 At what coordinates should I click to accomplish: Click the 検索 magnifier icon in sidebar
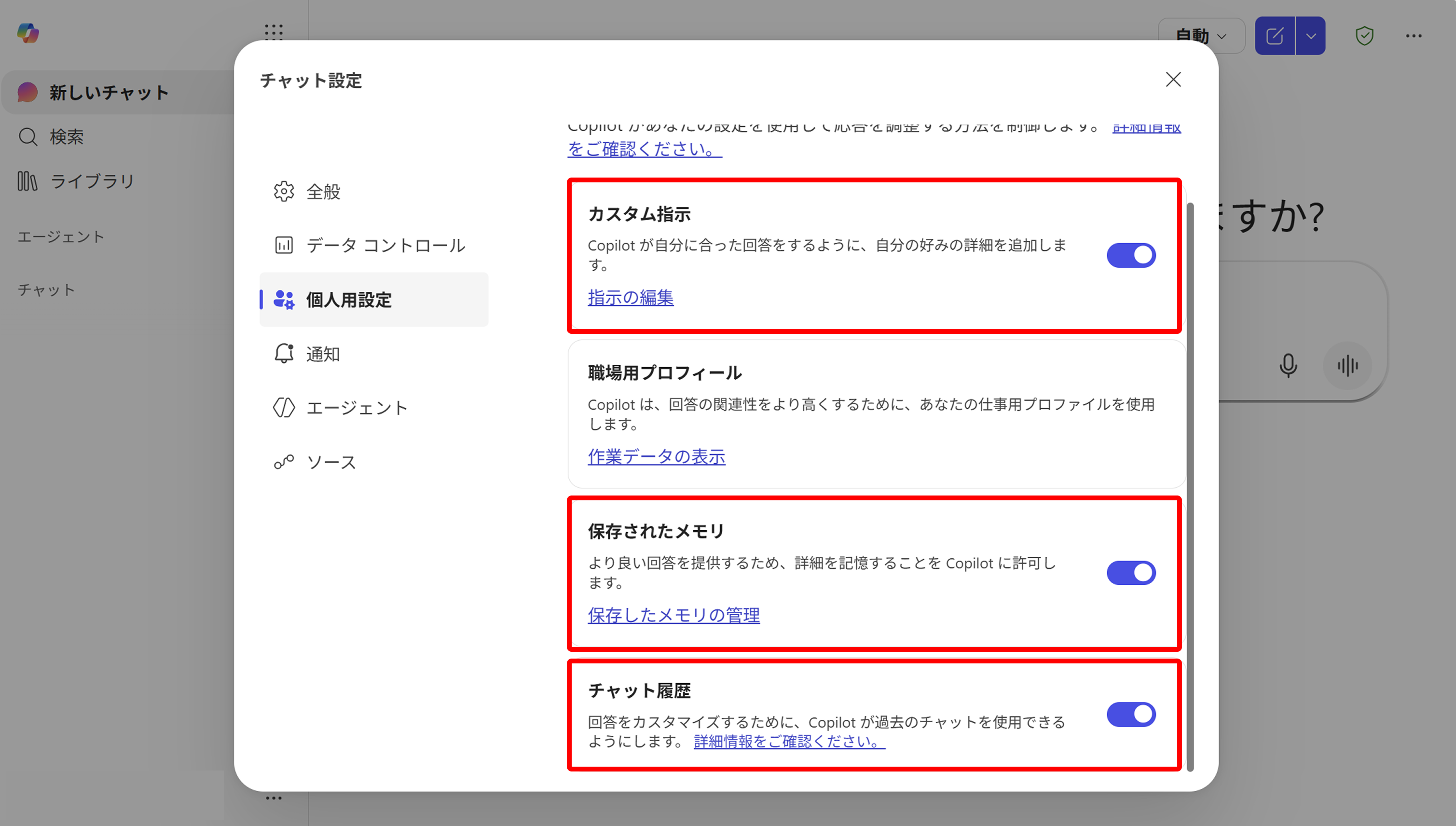(28, 137)
